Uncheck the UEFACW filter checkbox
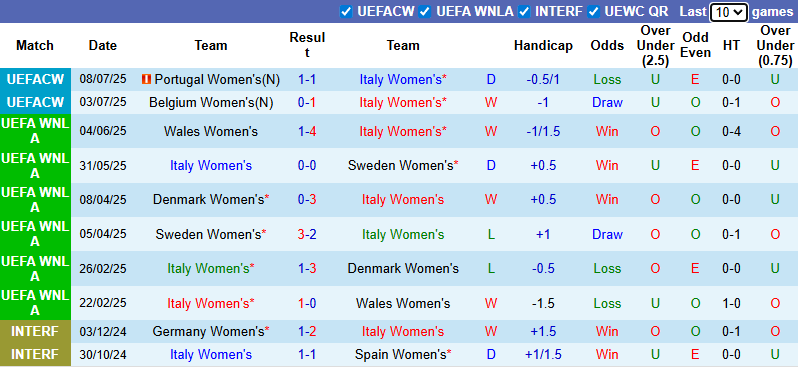 coord(347,12)
